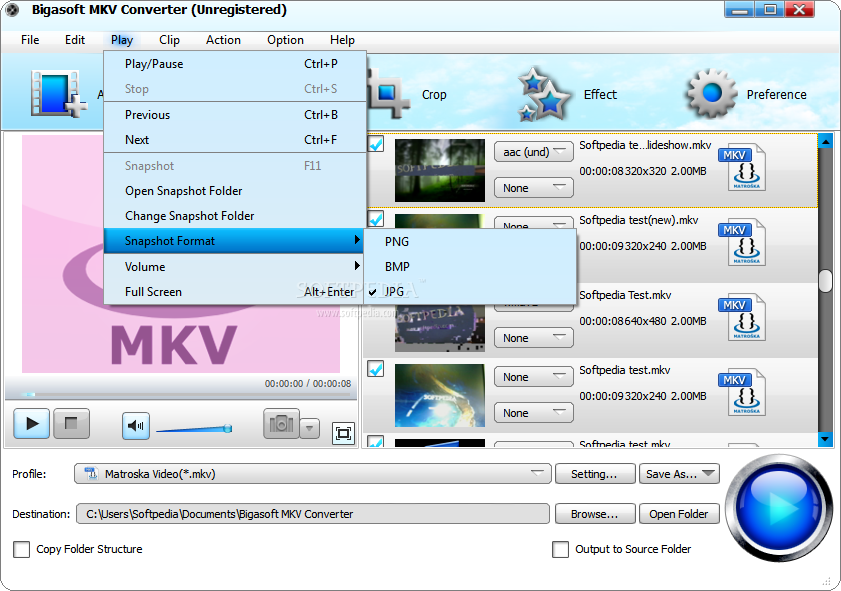Choose Change Snapshot Folder

pos(234,216)
